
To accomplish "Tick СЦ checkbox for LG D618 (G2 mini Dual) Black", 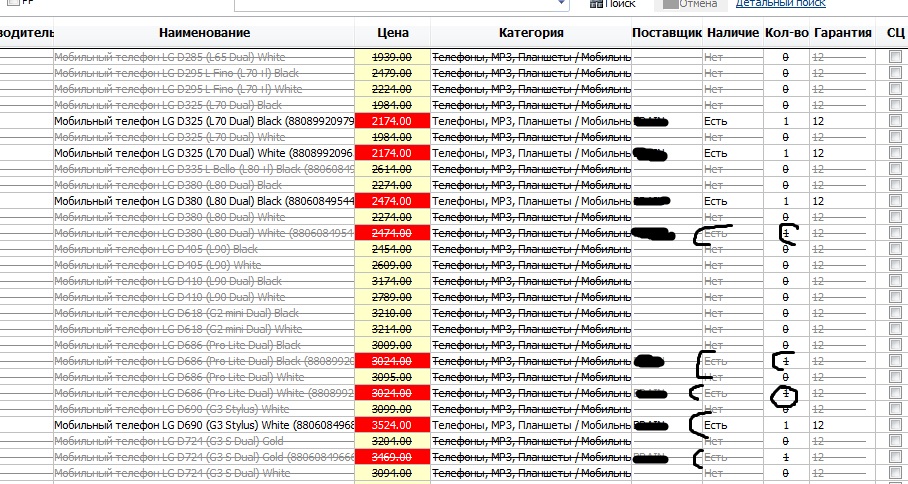I will (x=895, y=313).
